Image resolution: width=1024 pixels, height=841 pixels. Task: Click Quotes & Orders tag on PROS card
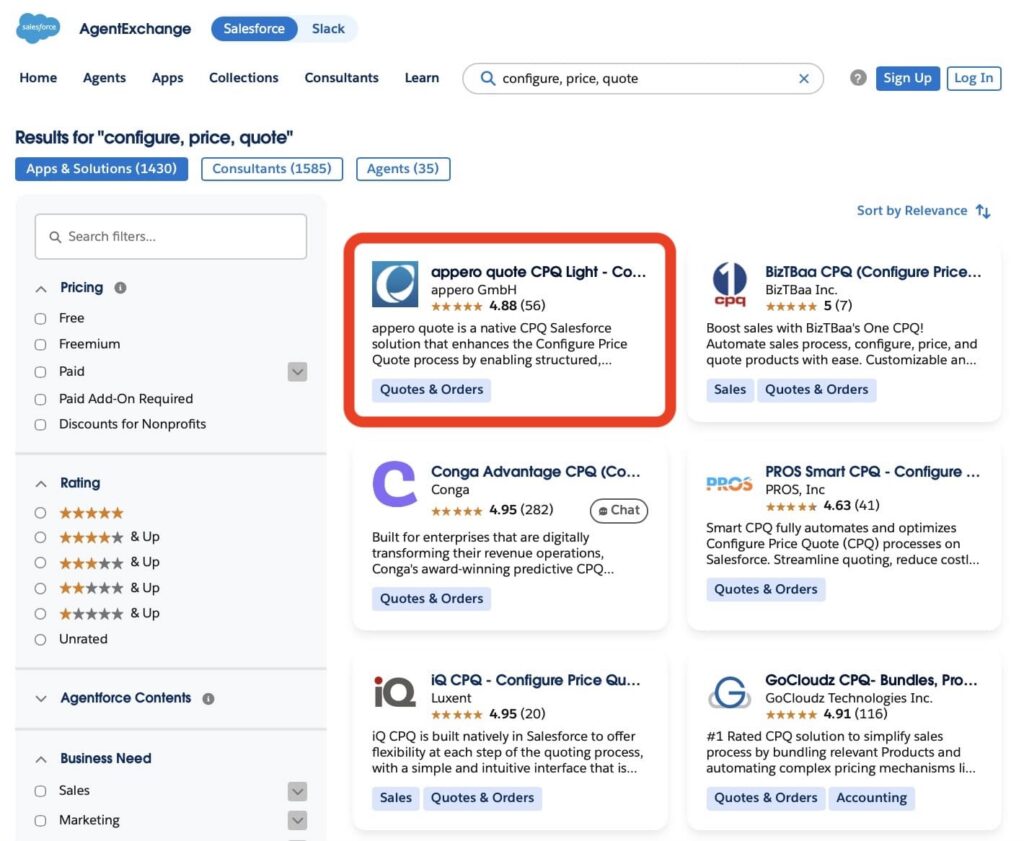[765, 590]
